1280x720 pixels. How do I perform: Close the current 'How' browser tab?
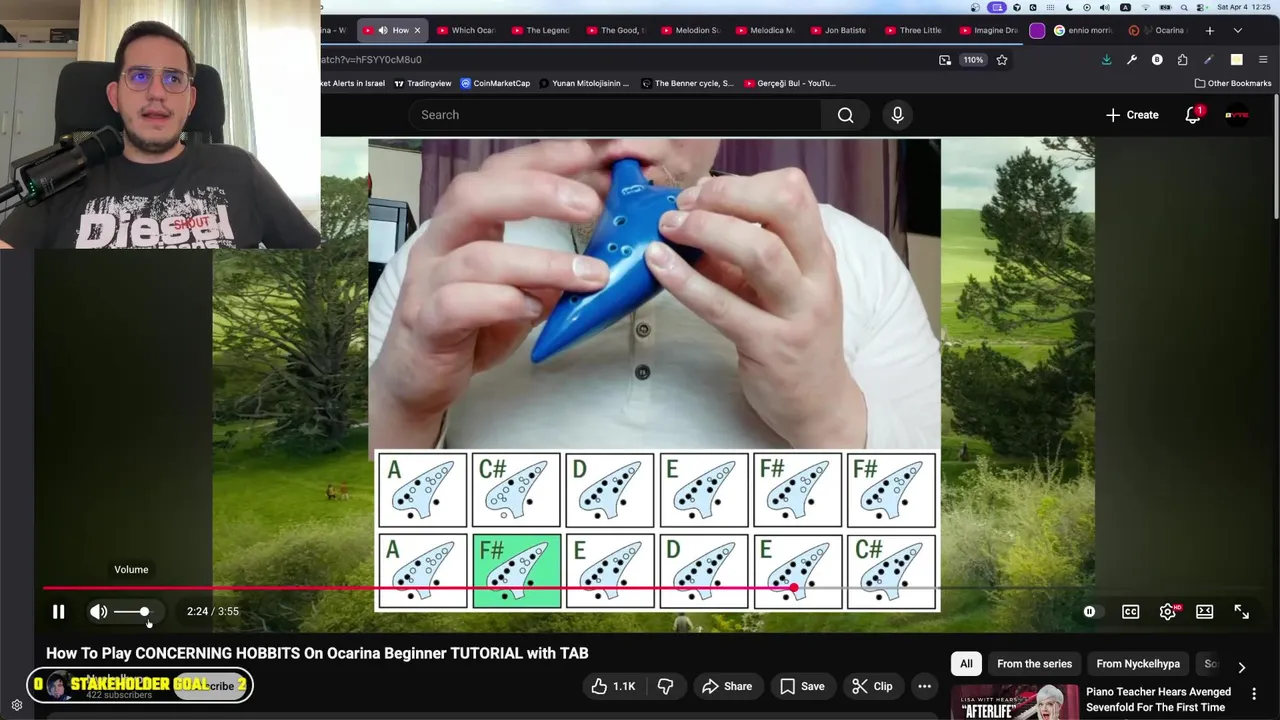[417, 30]
